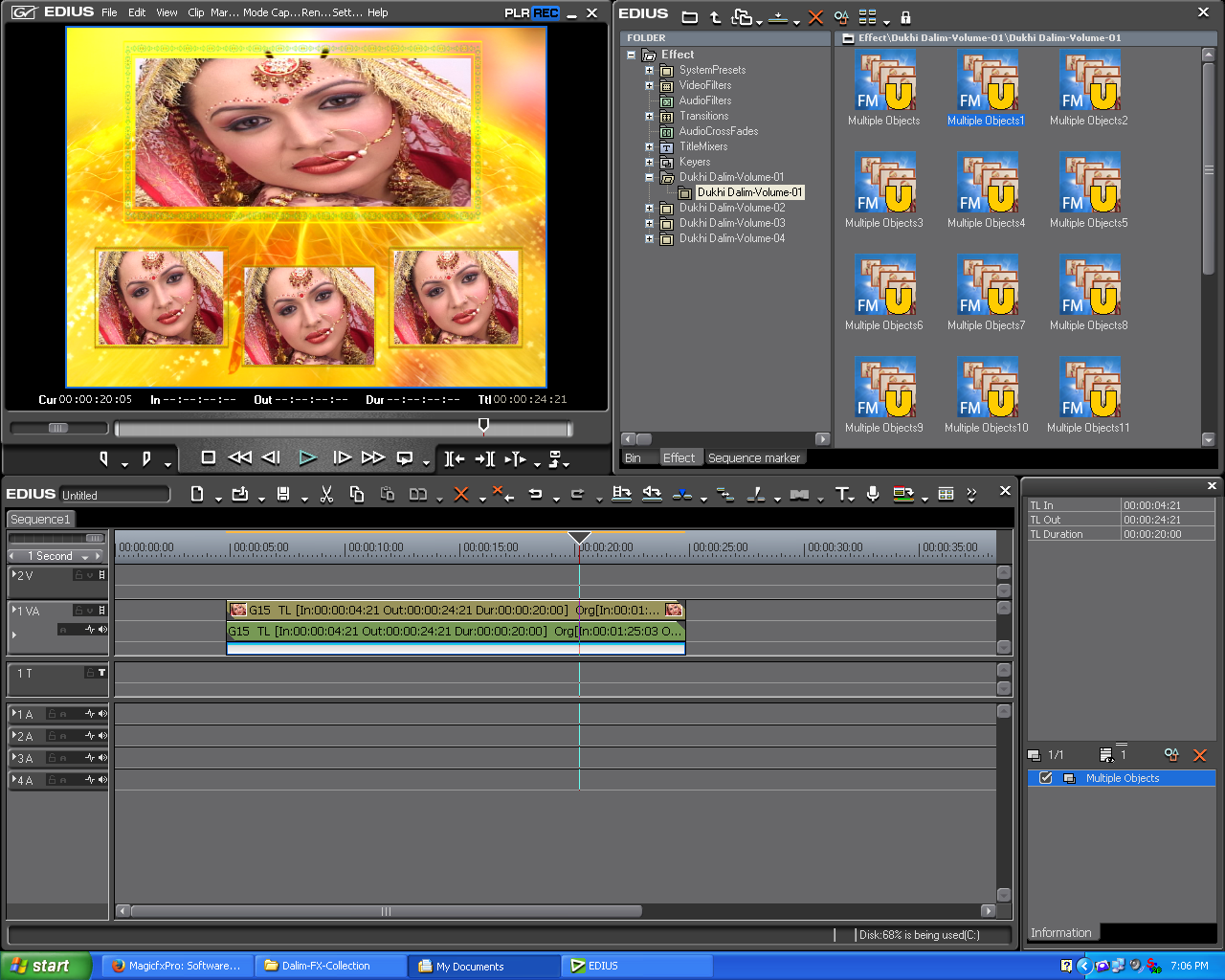Click the Undo arrow icon
This screenshot has width=1225, height=980.
[535, 494]
